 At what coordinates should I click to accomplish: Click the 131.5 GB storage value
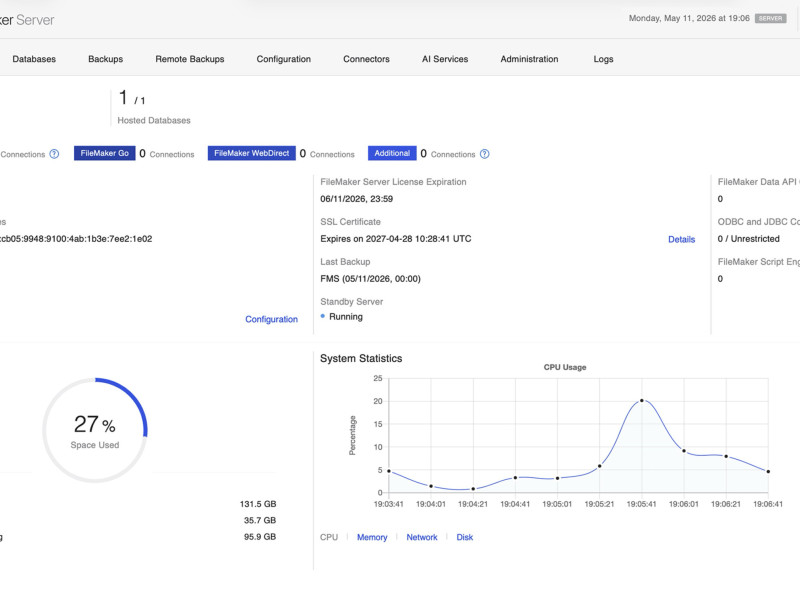point(258,504)
